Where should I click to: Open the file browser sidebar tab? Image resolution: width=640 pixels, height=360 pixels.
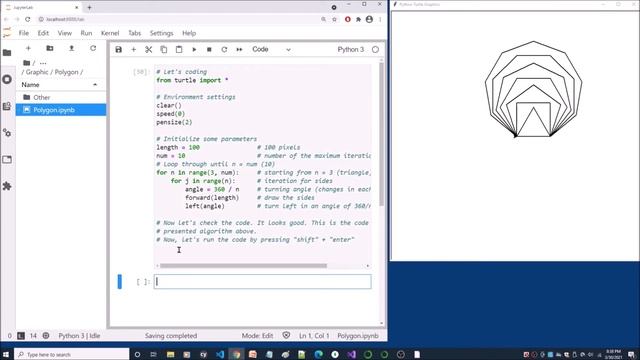7,53
